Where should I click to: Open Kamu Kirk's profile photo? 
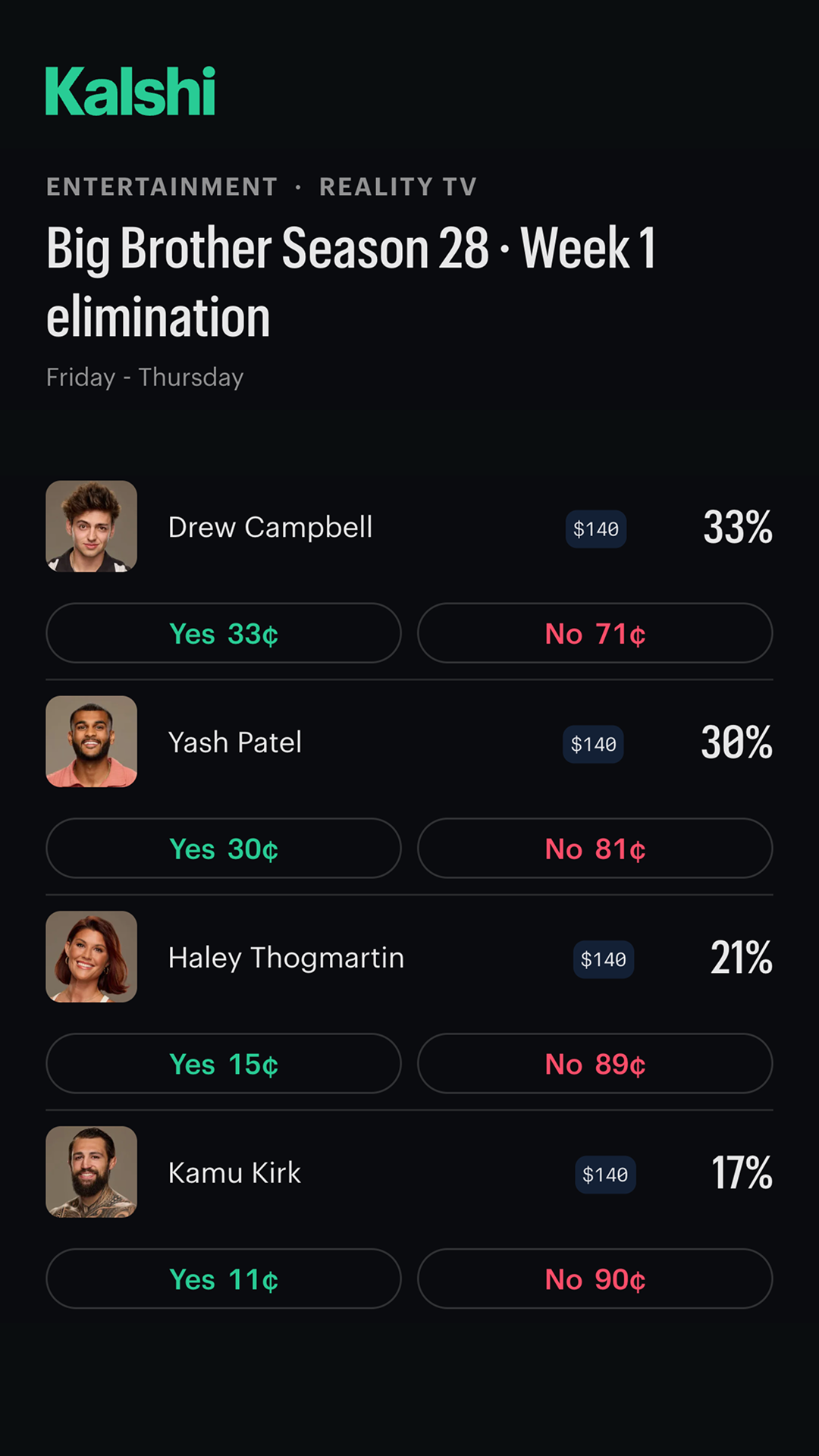(92, 1172)
